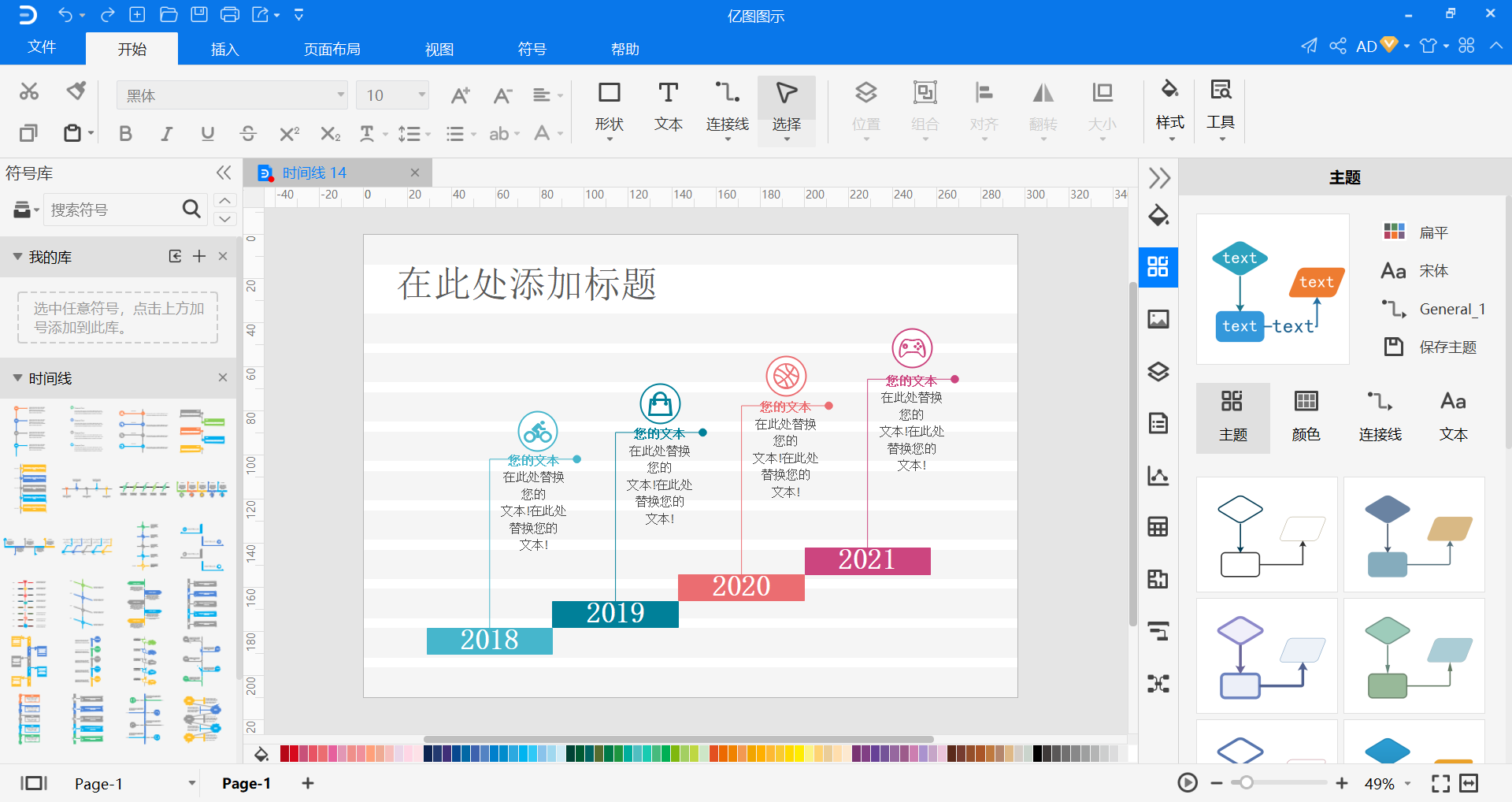Select the Text tool
1512x802 pixels.
coord(668,109)
